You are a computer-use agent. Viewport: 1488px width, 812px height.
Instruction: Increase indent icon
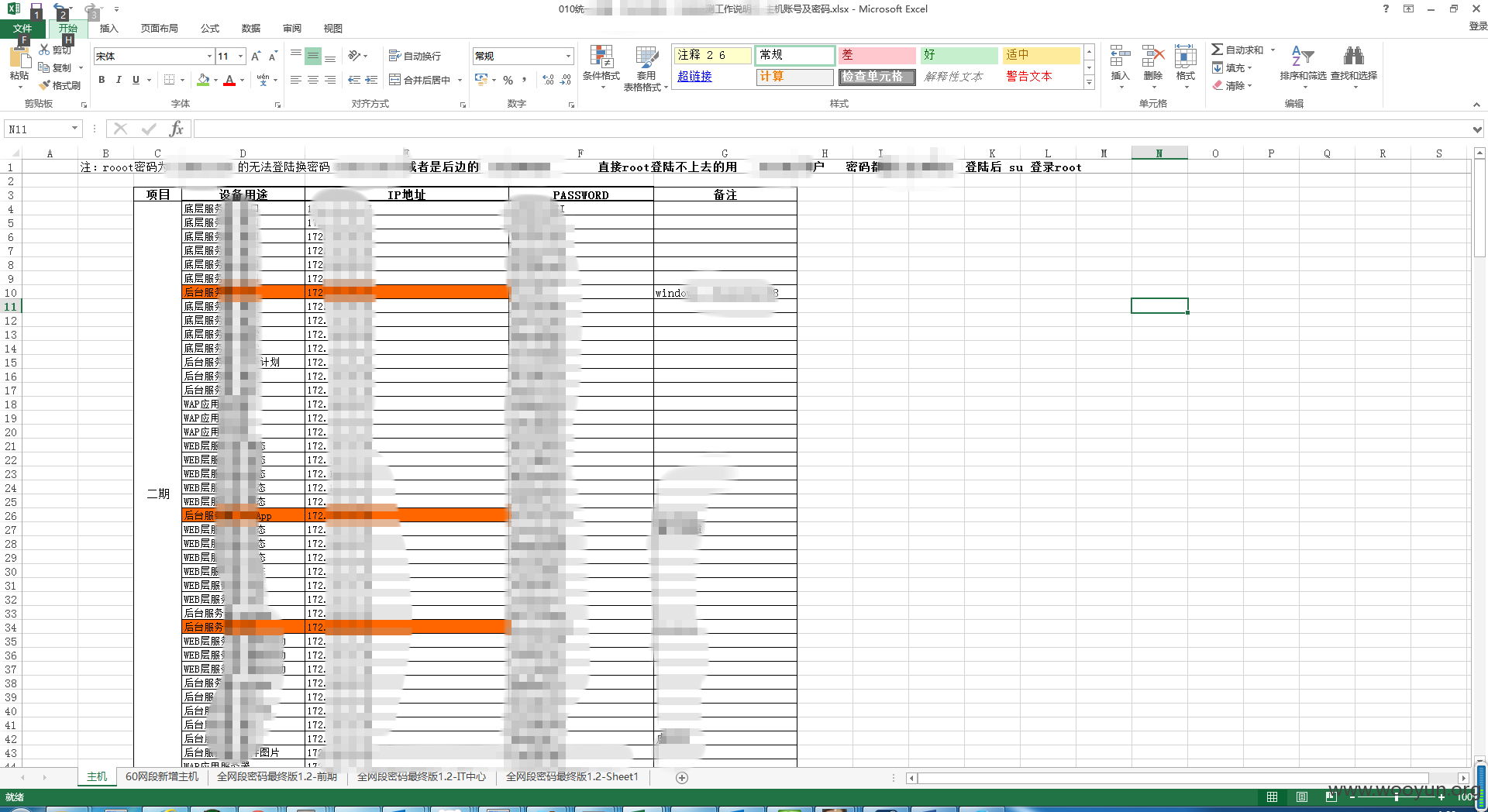pos(371,80)
